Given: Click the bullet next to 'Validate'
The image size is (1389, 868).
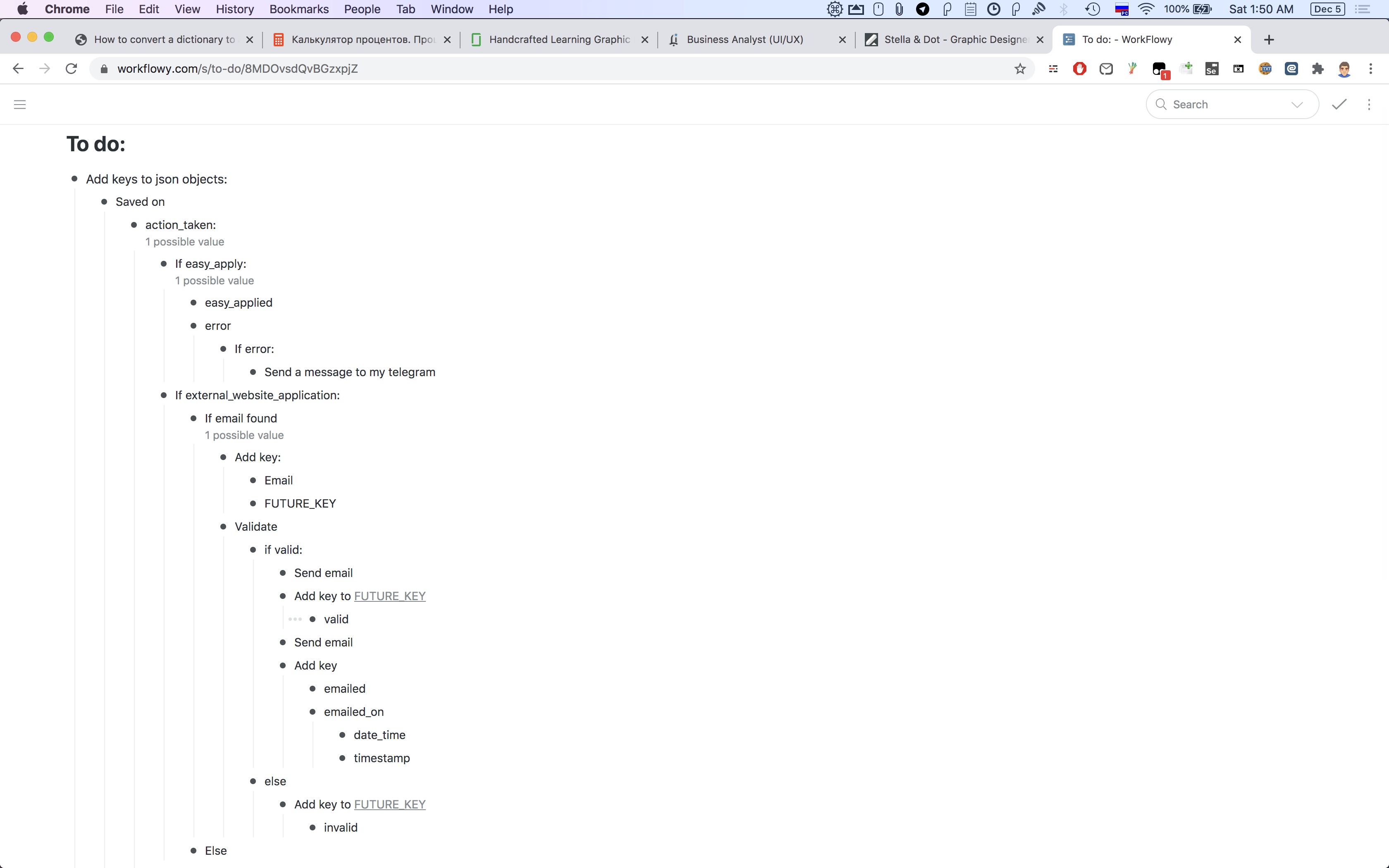Looking at the screenshot, I should click(x=223, y=527).
